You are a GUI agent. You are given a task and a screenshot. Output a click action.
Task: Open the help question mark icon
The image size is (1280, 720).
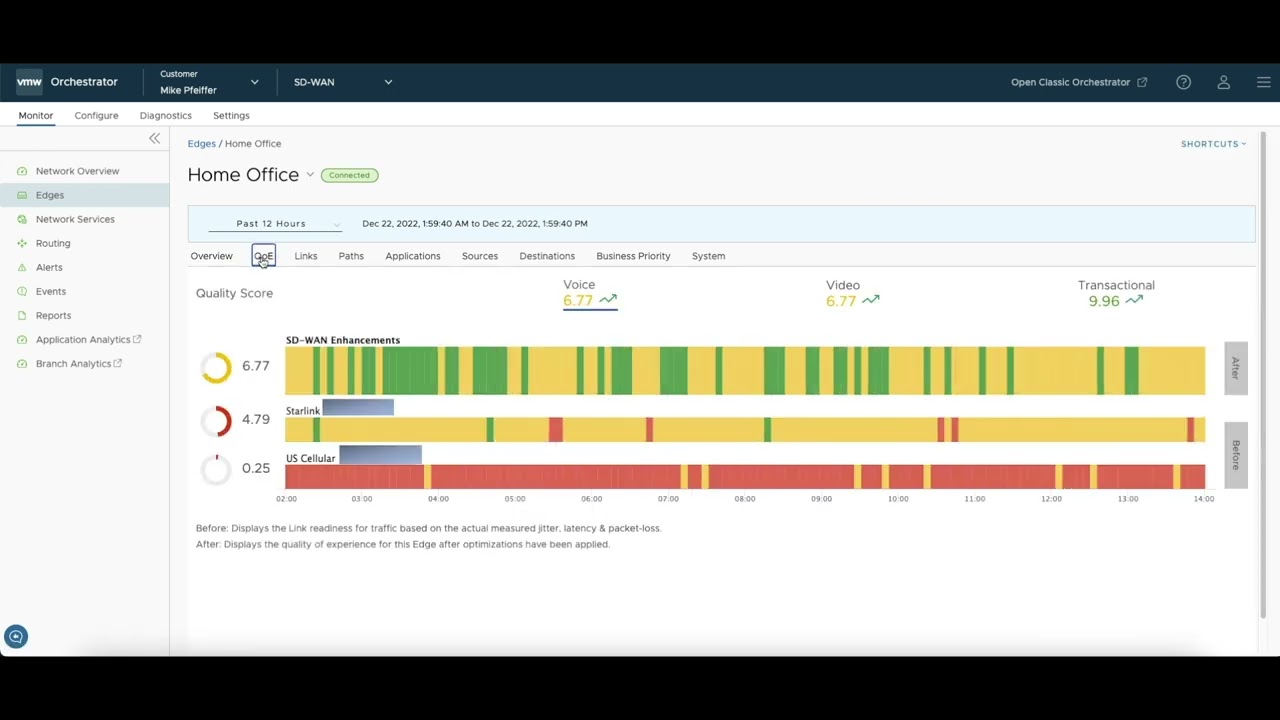(1183, 82)
